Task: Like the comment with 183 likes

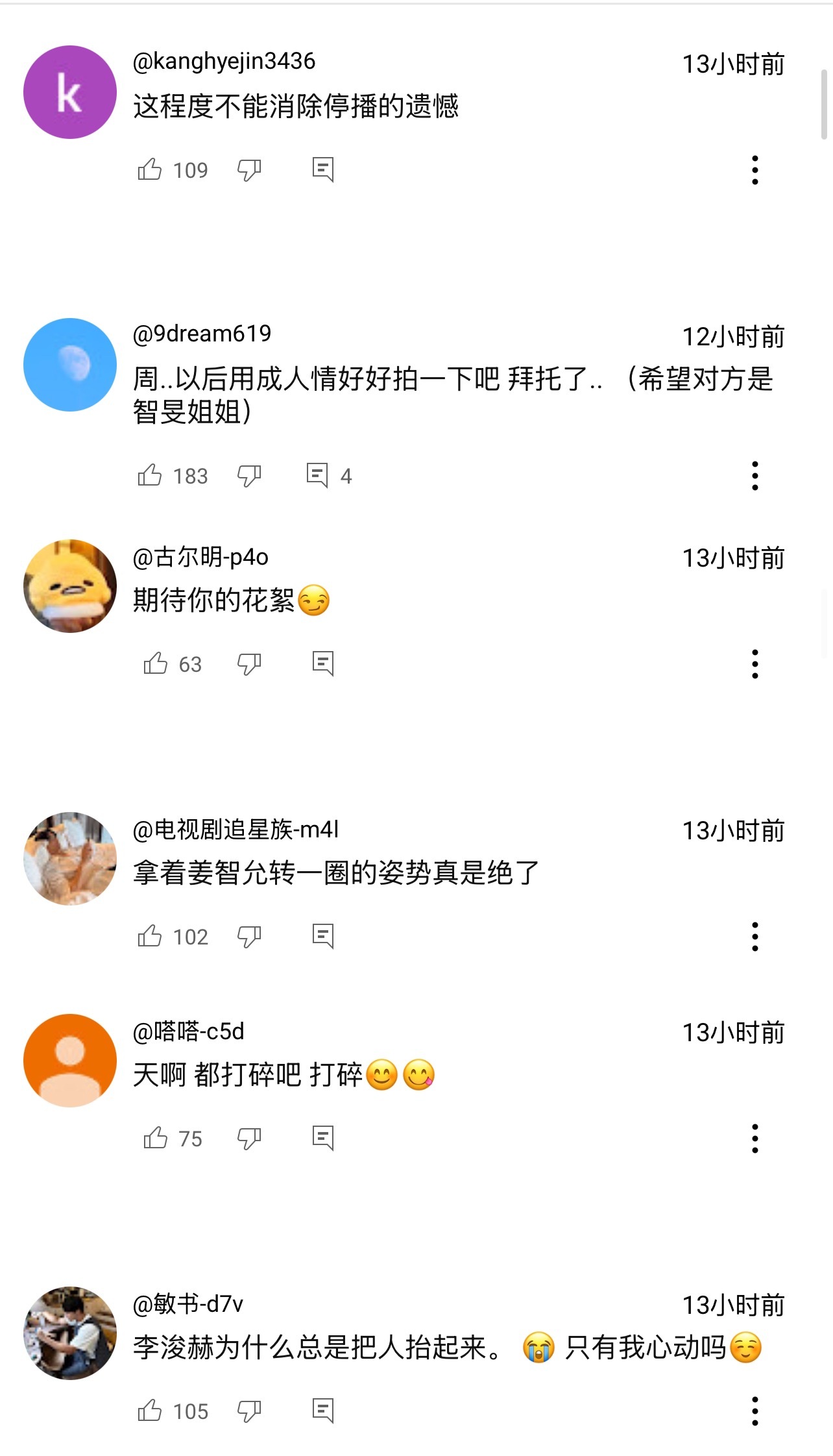Action: click(x=150, y=476)
